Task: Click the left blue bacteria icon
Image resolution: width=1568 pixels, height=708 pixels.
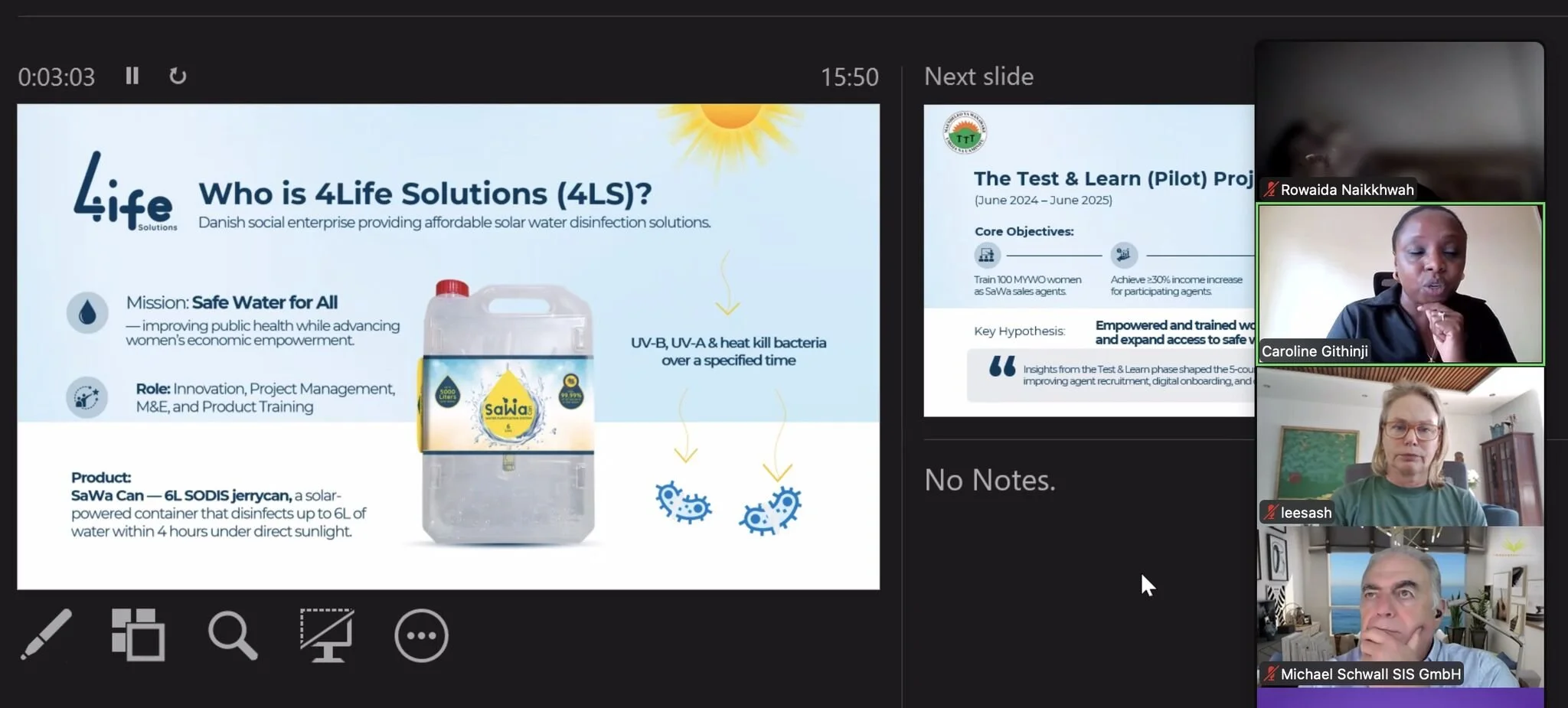Action: (683, 503)
